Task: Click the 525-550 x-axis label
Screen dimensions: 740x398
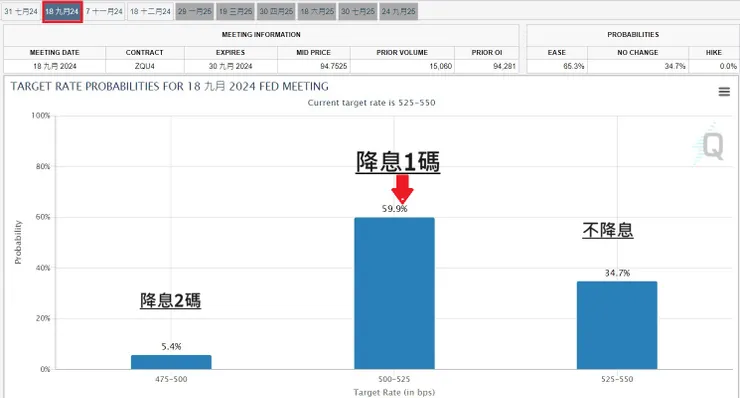Action: point(617,379)
